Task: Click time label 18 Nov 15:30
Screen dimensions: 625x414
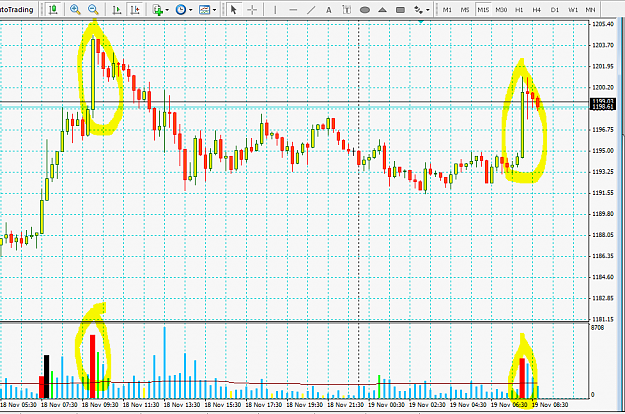Action: [x=223, y=405]
